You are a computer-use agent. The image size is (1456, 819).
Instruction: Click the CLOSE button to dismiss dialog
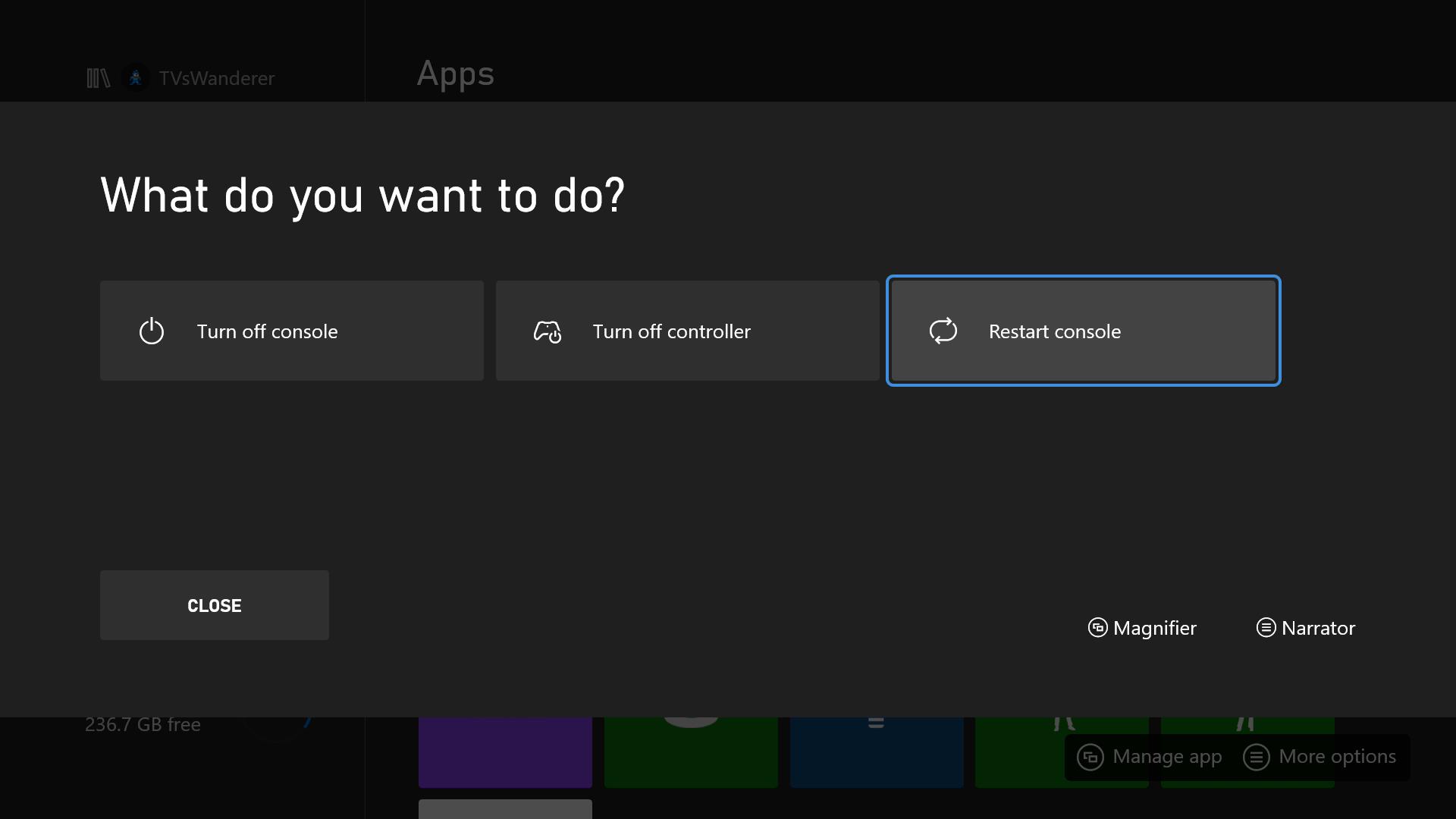coord(214,605)
